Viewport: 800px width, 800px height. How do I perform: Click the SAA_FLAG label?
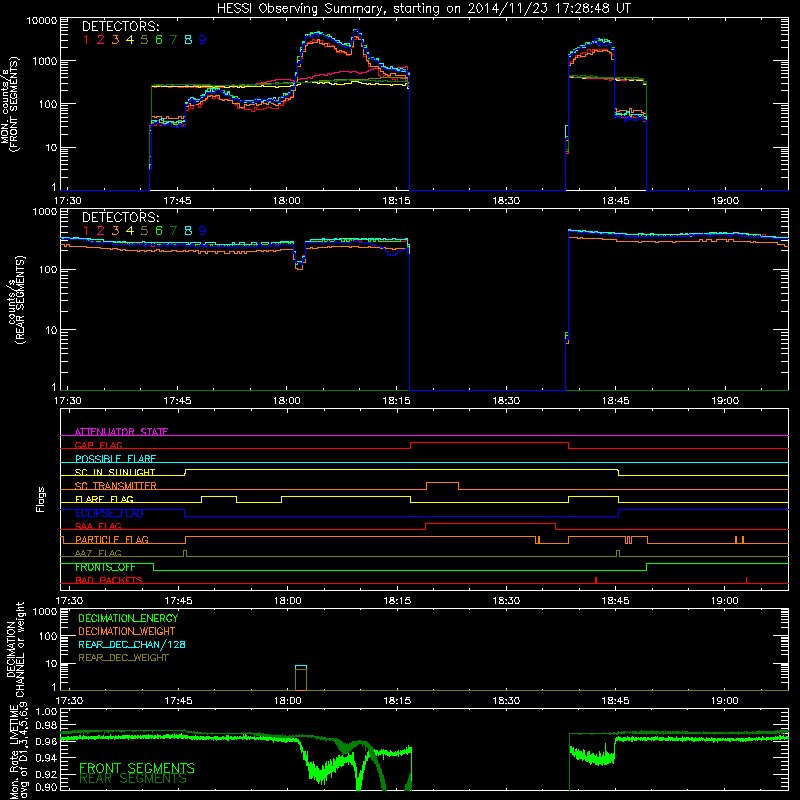pyautogui.click(x=98, y=526)
